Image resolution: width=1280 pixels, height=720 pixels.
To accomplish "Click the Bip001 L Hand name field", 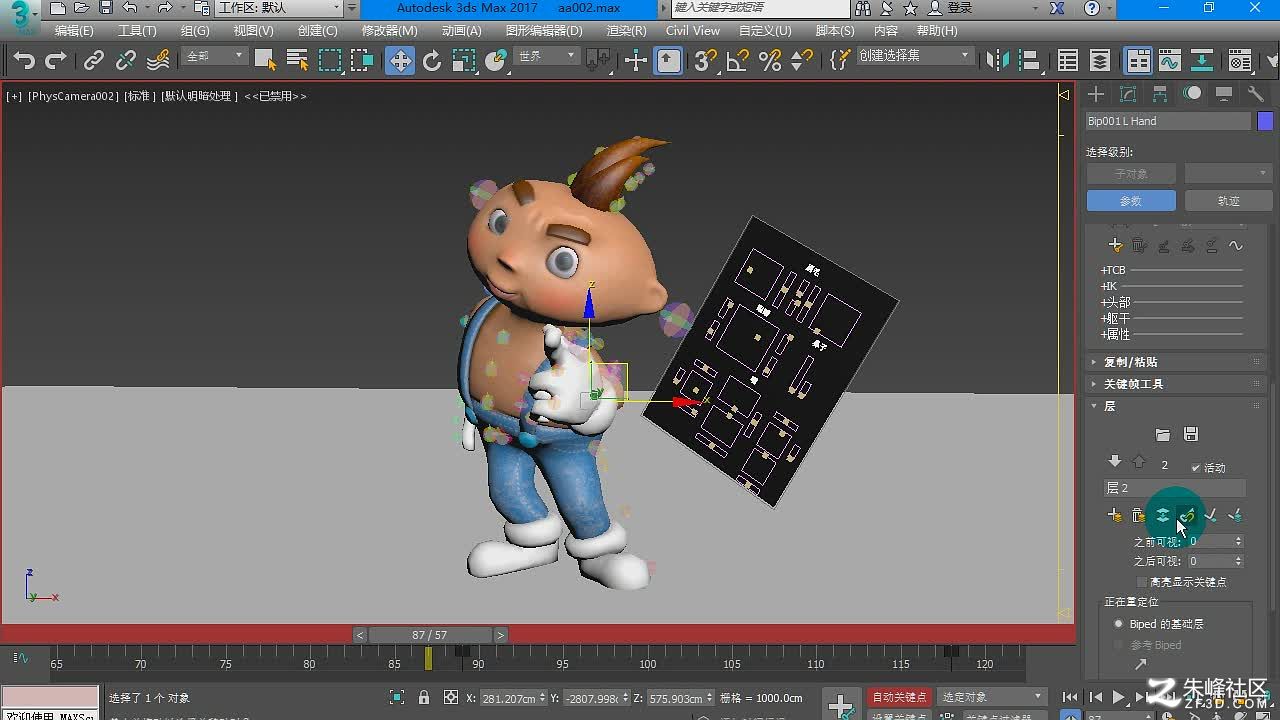I will coord(1168,121).
